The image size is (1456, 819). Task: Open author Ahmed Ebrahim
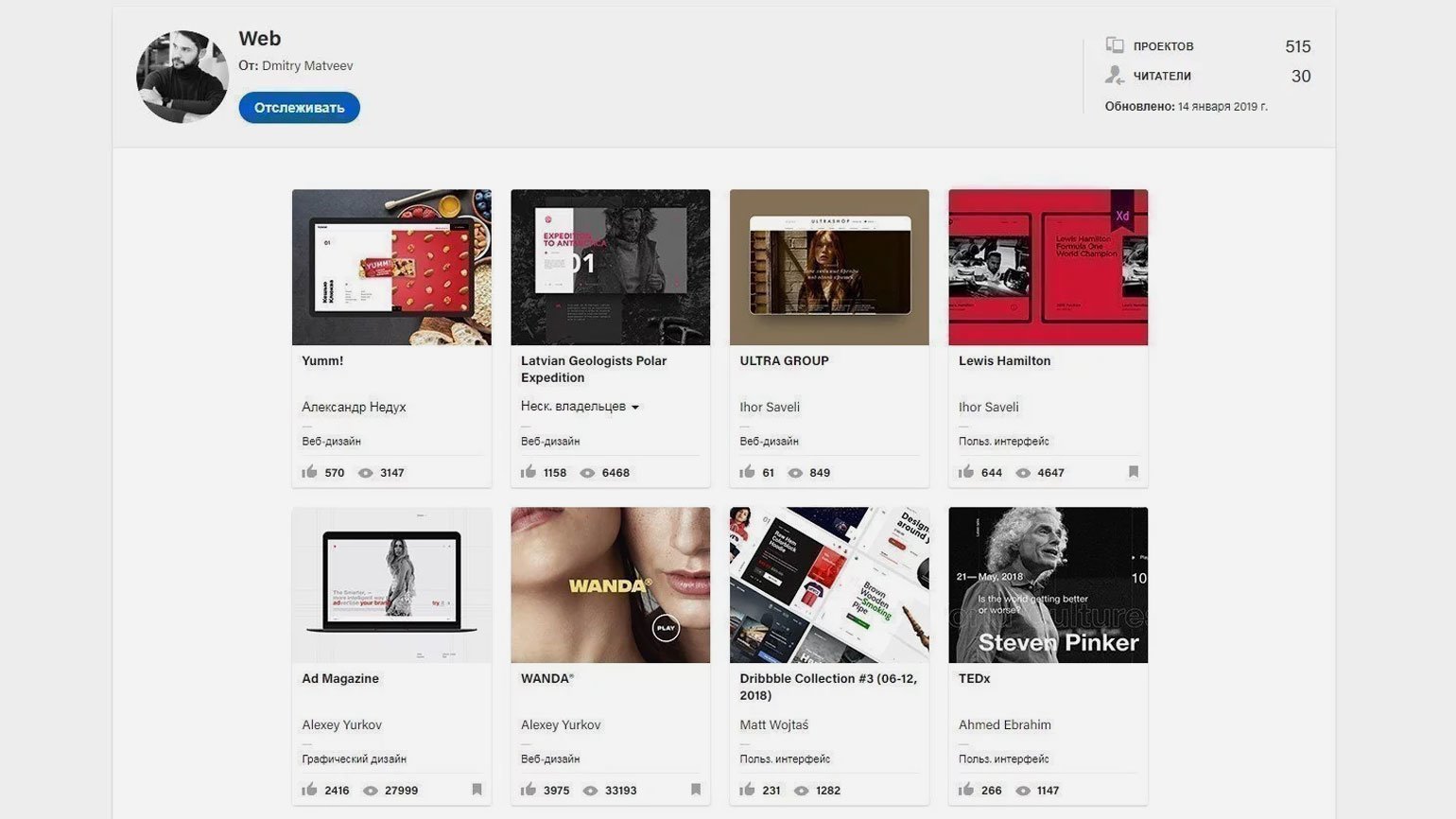pos(1004,724)
